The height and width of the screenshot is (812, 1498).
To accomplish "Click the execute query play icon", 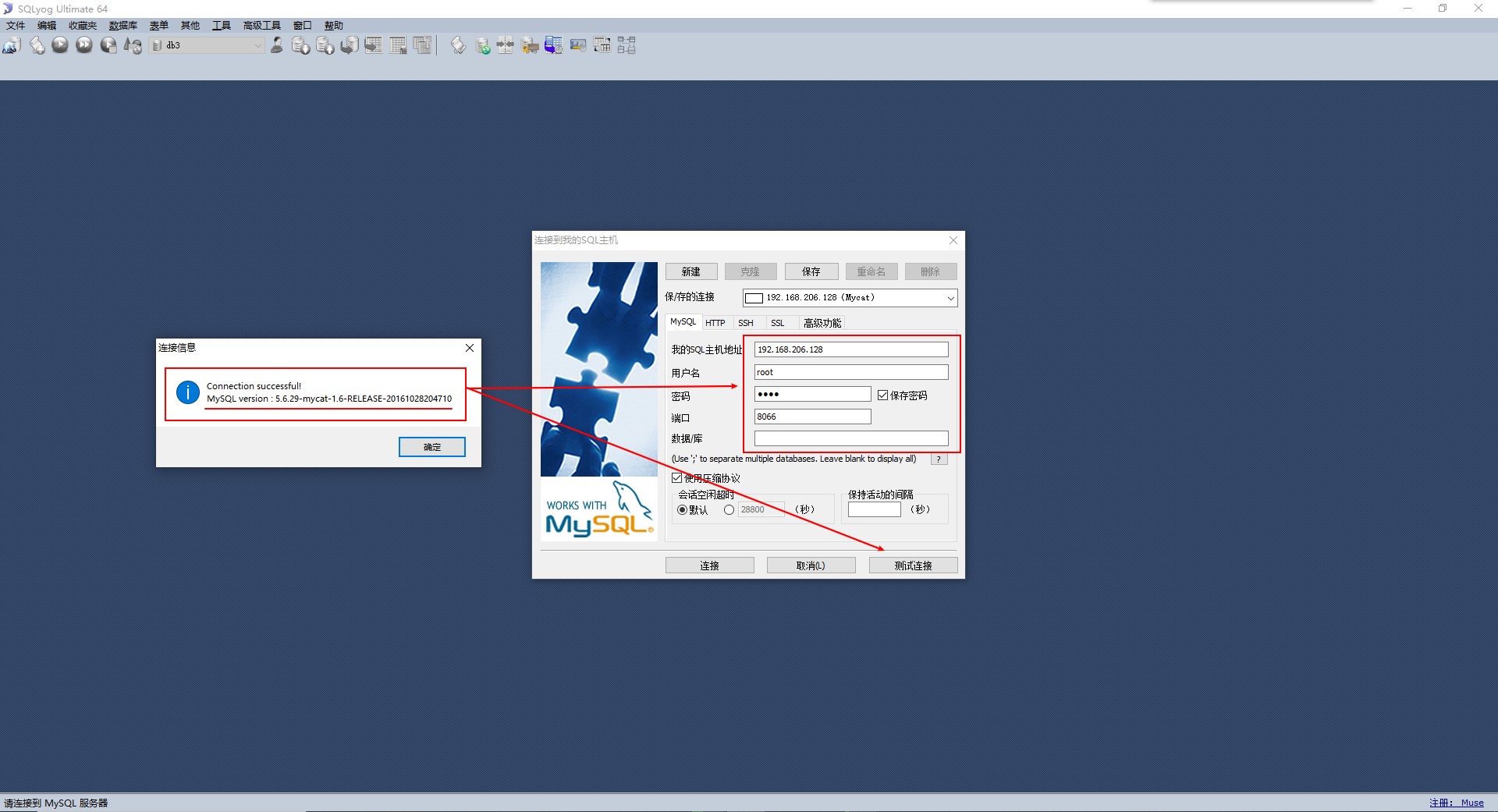I will pyautogui.click(x=60, y=45).
